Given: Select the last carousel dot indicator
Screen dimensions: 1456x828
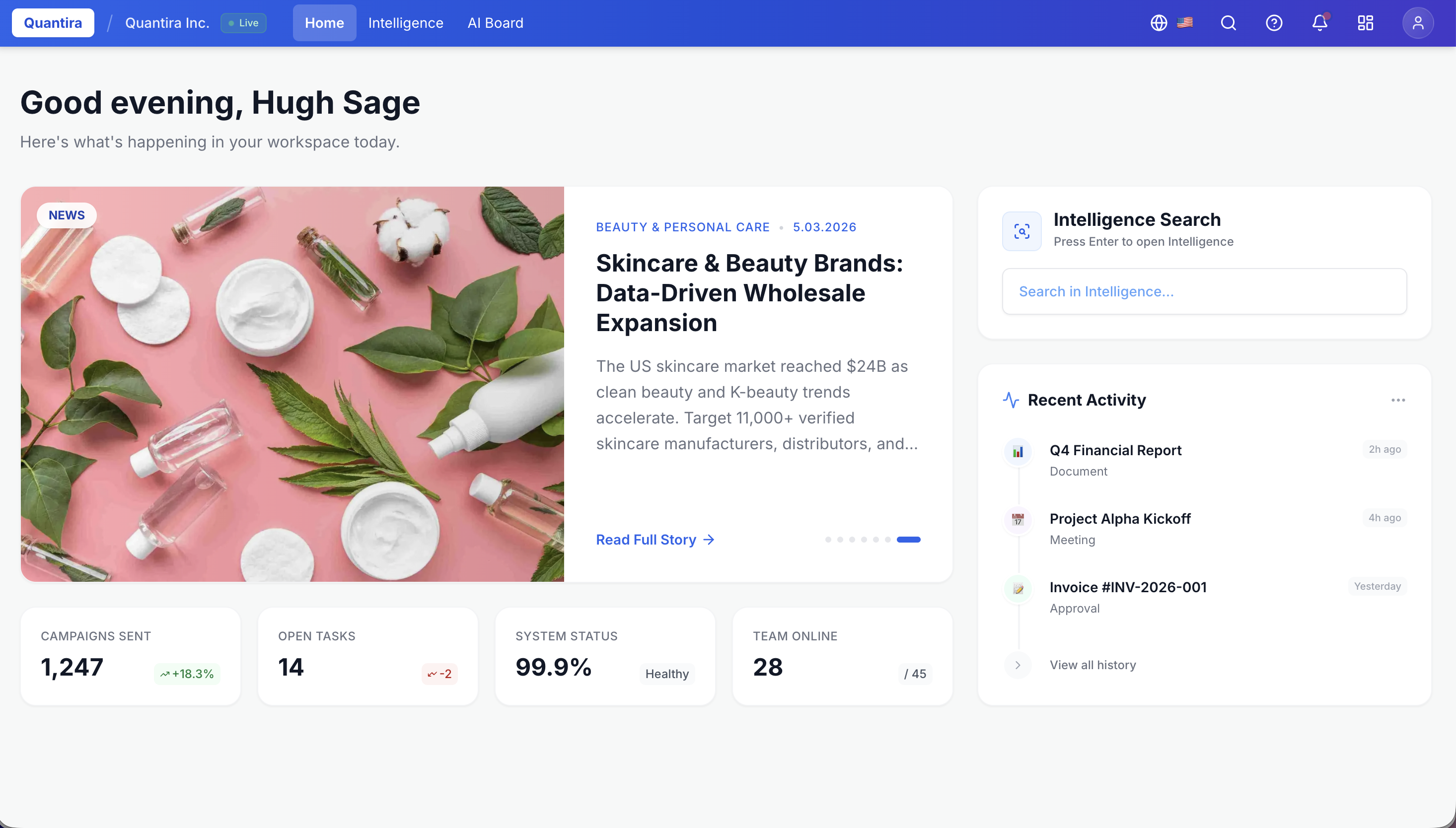Looking at the screenshot, I should pos(889,539).
